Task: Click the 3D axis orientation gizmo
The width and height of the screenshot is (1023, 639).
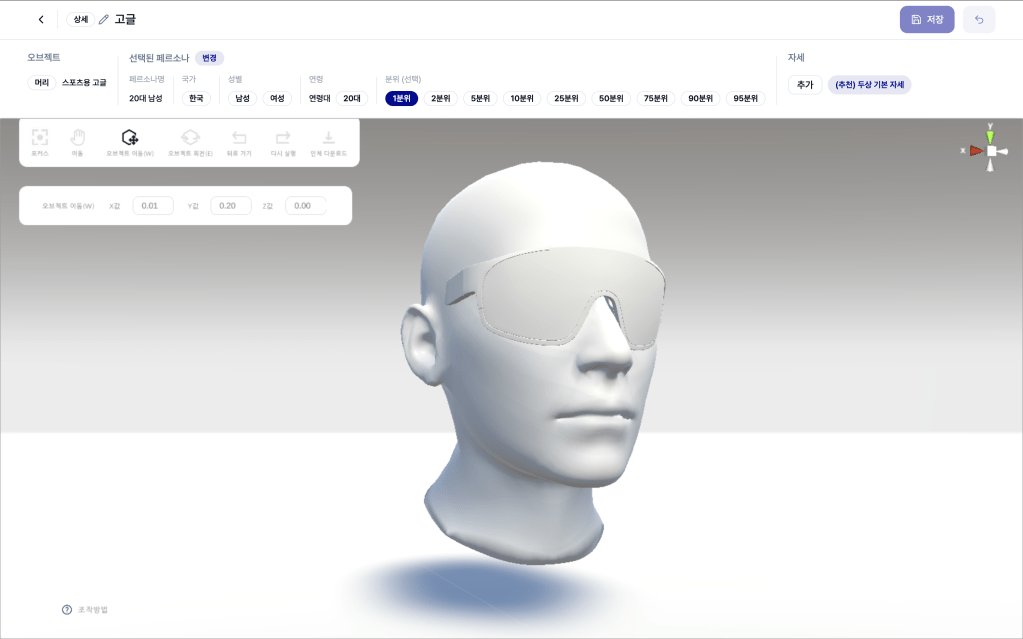Action: pyautogui.click(x=989, y=151)
